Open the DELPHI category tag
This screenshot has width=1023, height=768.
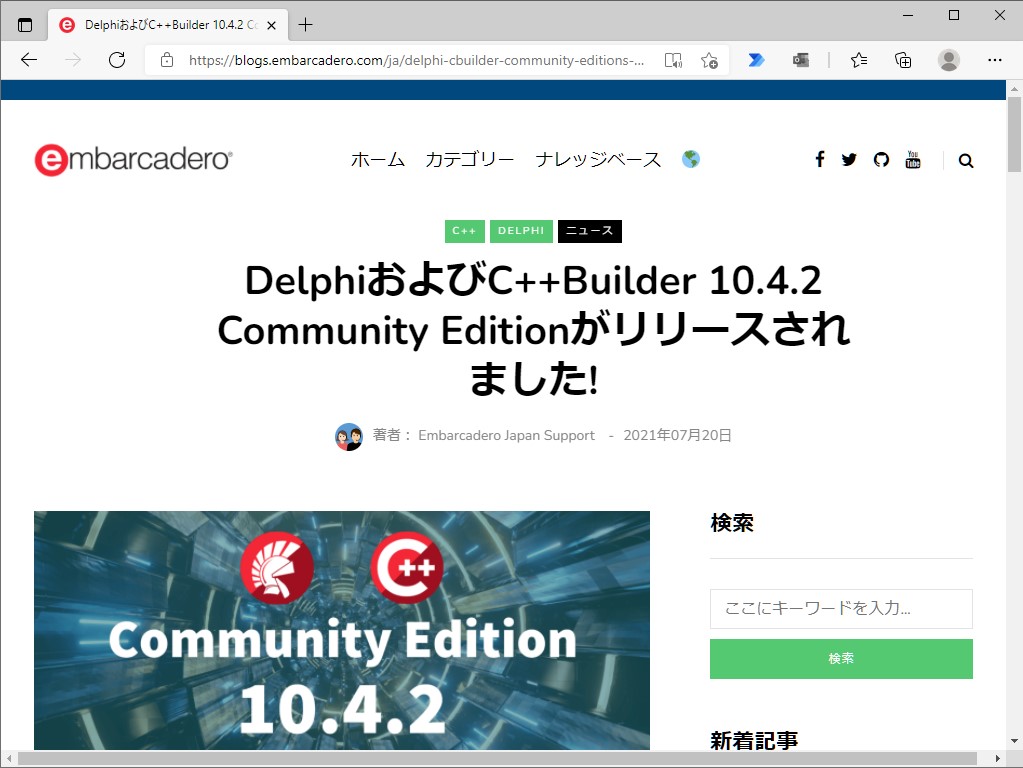[x=521, y=231]
